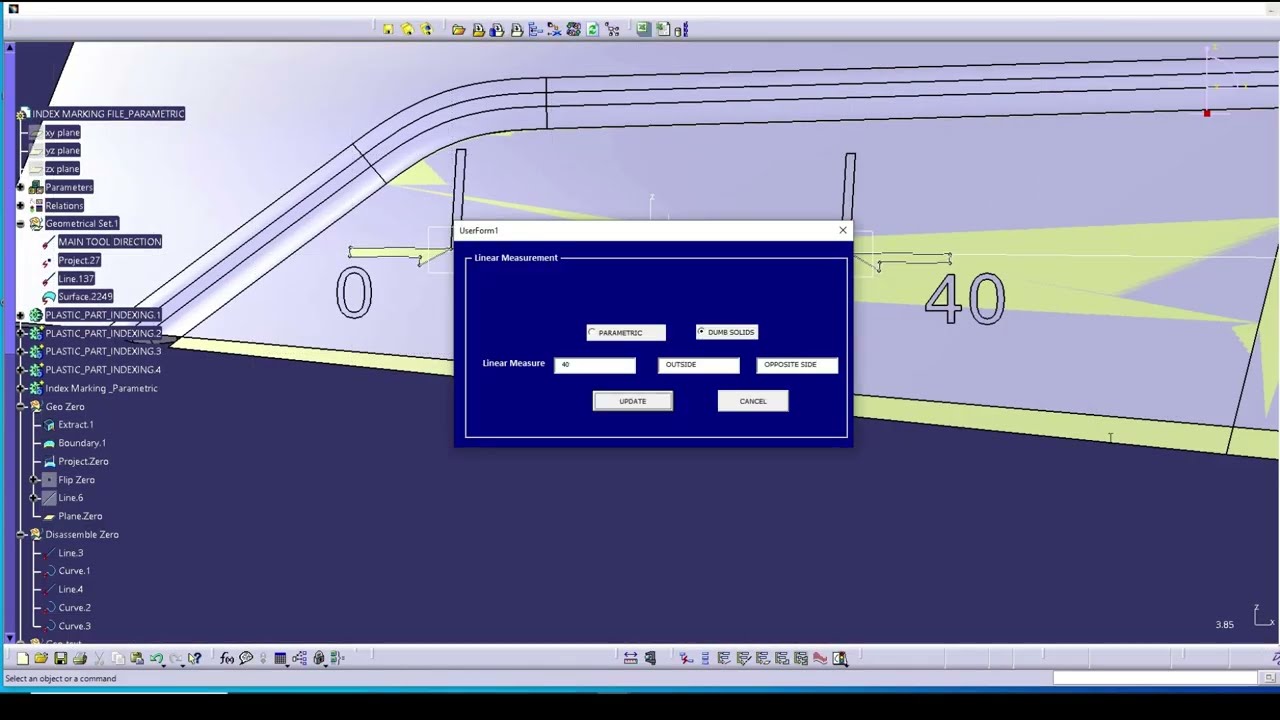The image size is (1280, 720).
Task: Select Boundary.1 in the tree
Action: 82,443
